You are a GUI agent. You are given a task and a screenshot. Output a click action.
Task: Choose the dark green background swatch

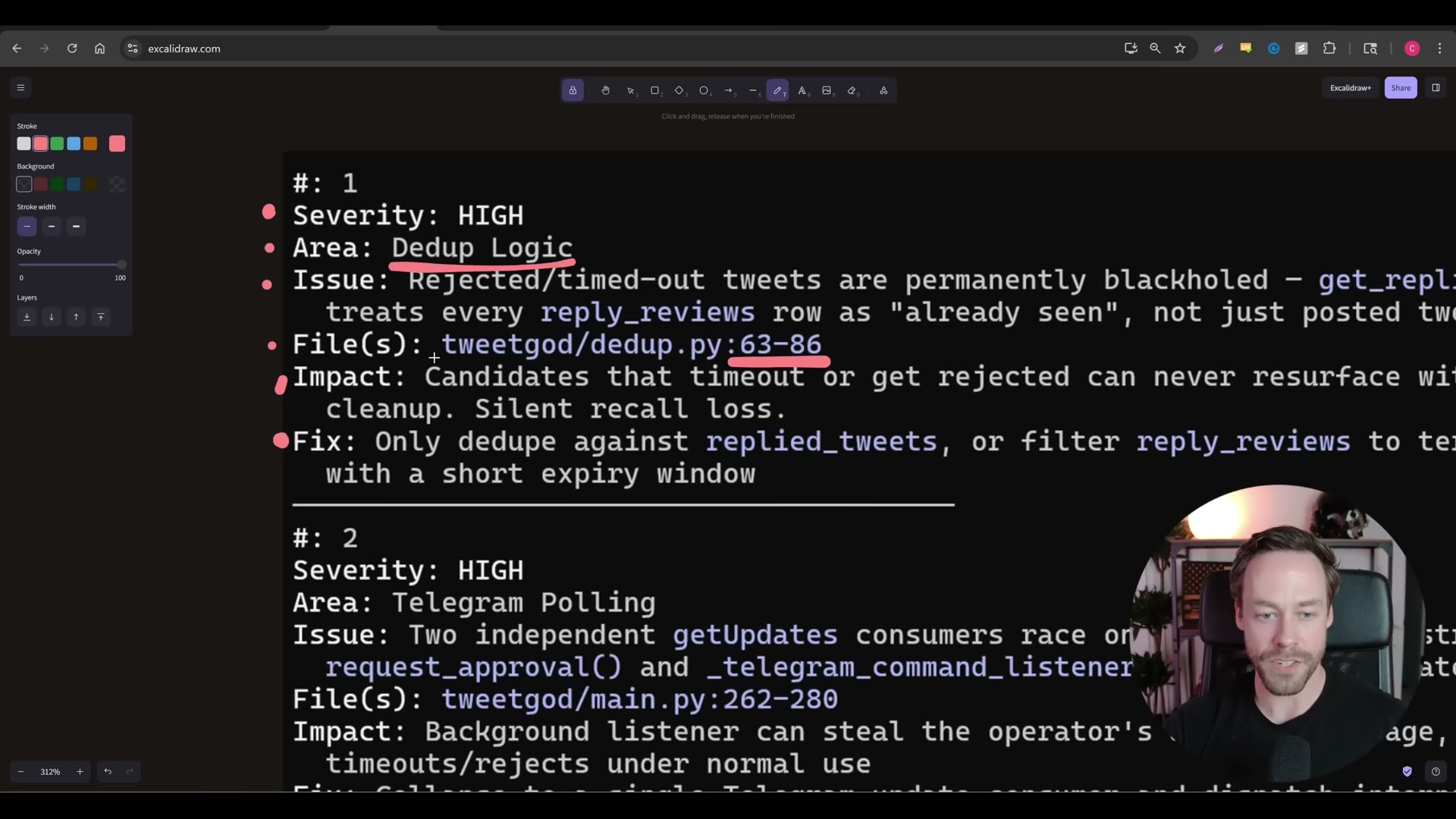(57, 184)
